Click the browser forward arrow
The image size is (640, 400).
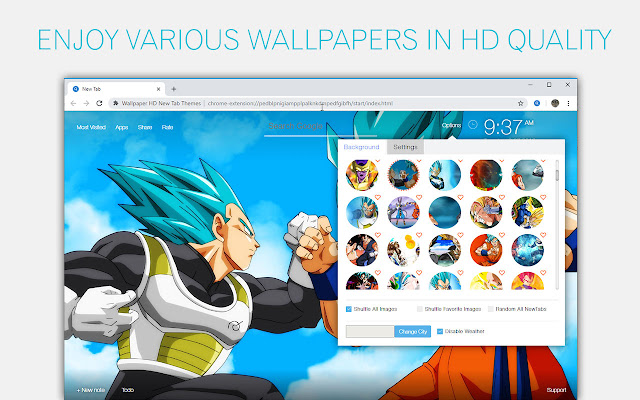pos(86,103)
